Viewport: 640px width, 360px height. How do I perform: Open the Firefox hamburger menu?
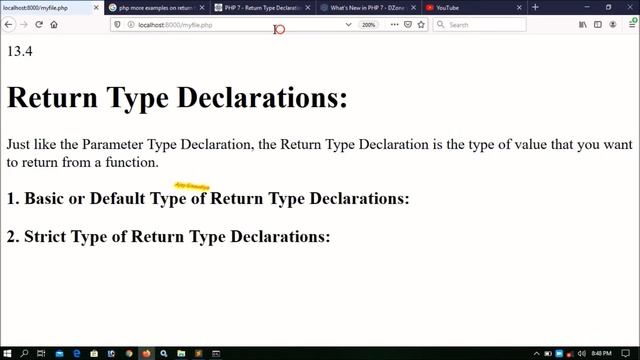(633, 24)
